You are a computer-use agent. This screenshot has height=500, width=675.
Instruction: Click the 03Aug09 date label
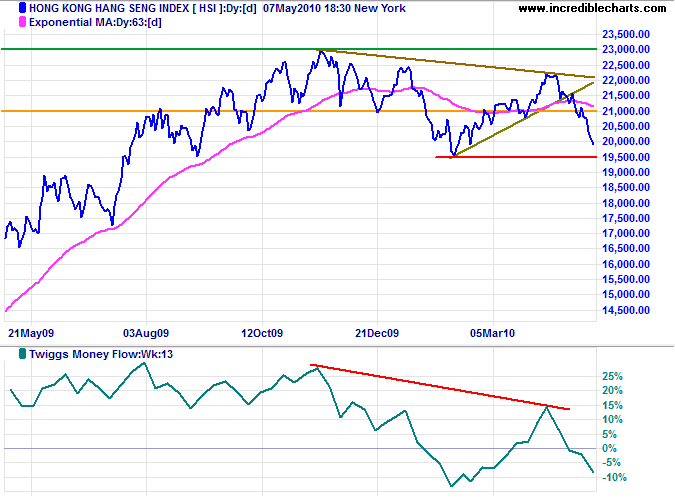tap(146, 333)
